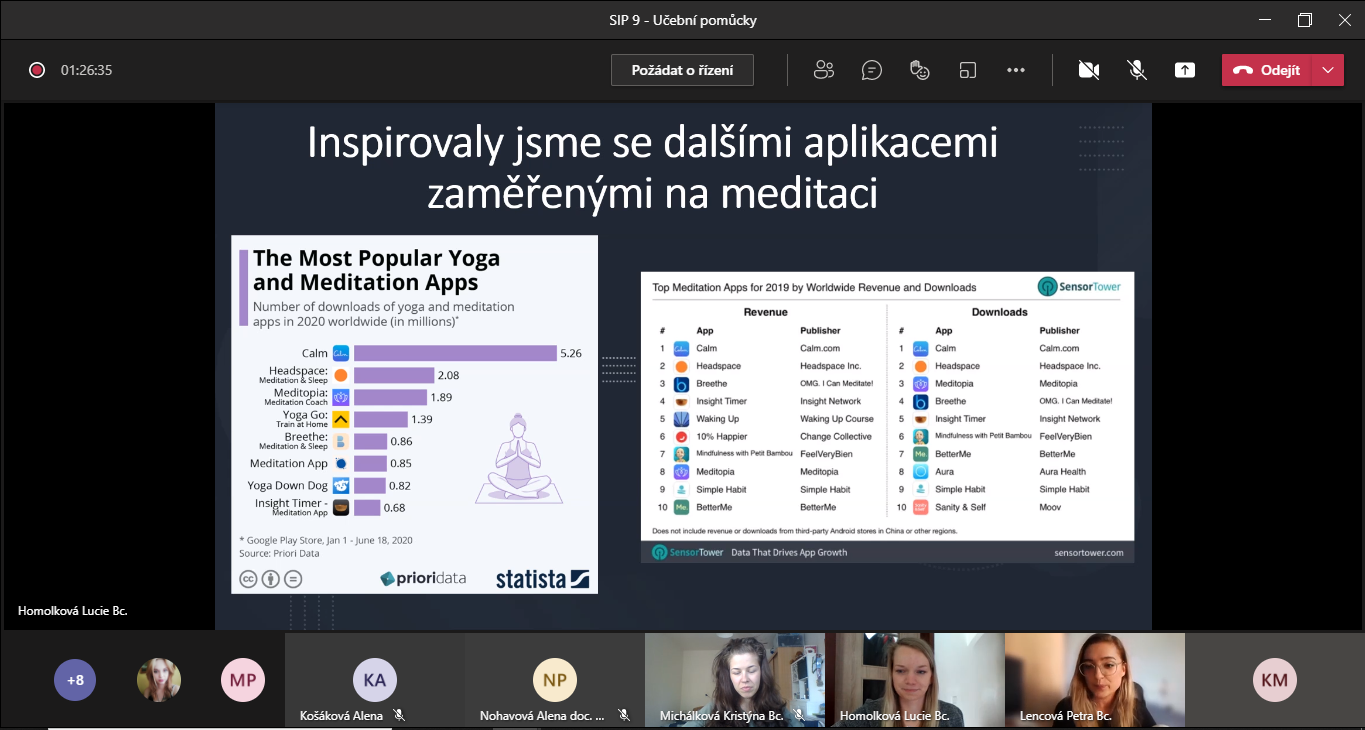Click the Calm bar labeled 5.26
The image size is (1365, 730).
point(455,353)
